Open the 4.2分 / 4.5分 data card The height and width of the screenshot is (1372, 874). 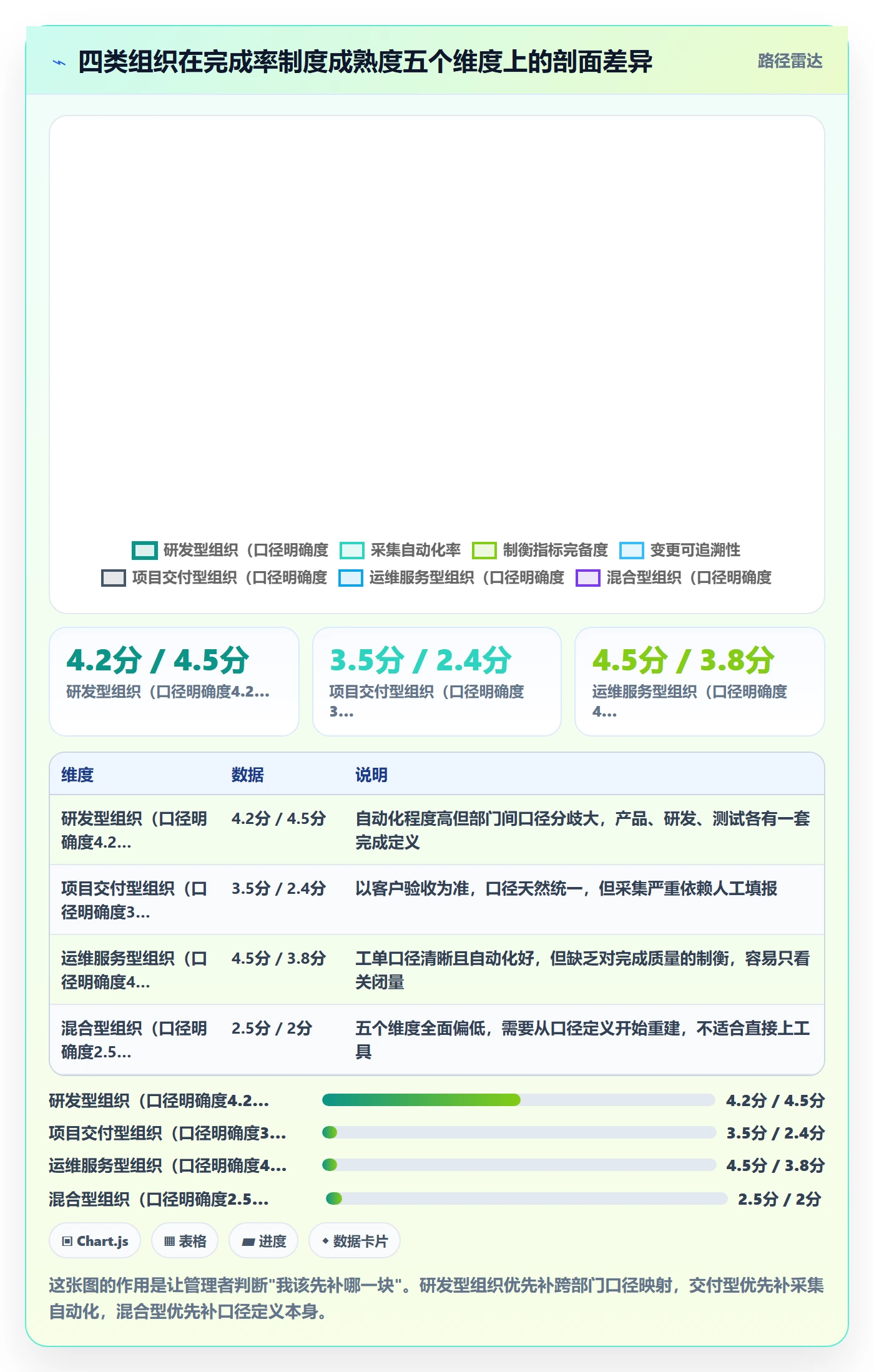pyautogui.click(x=174, y=682)
